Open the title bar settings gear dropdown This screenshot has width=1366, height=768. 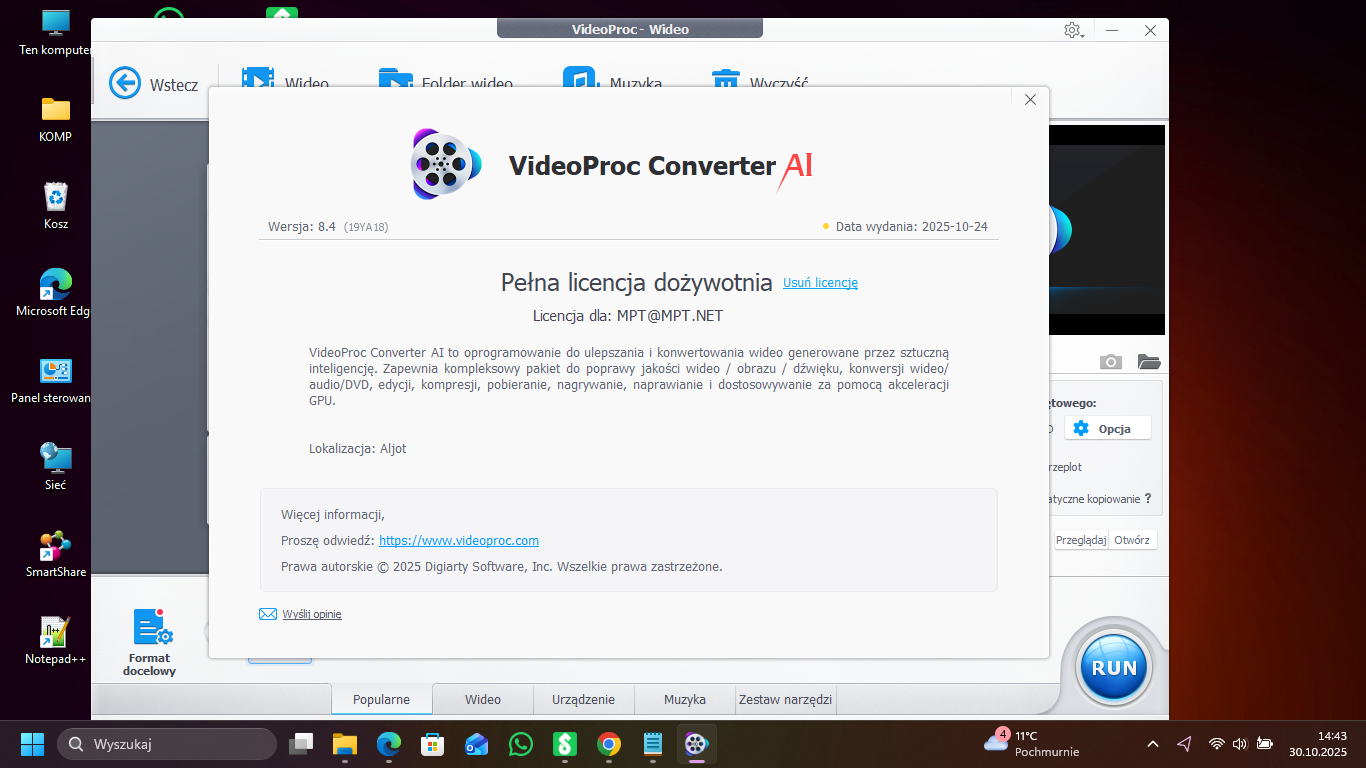click(1074, 30)
